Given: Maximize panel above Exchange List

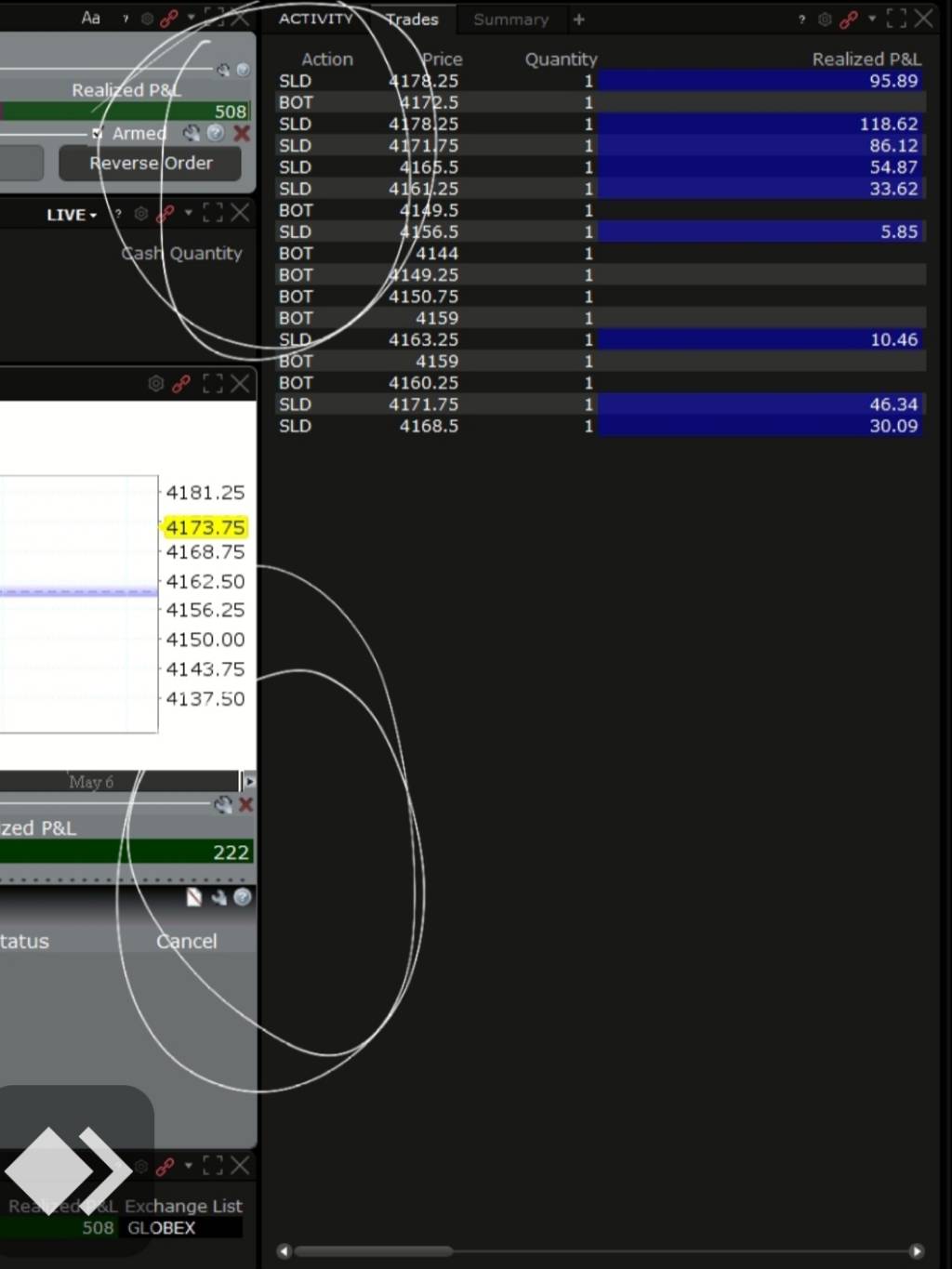Looking at the screenshot, I should tap(213, 1166).
